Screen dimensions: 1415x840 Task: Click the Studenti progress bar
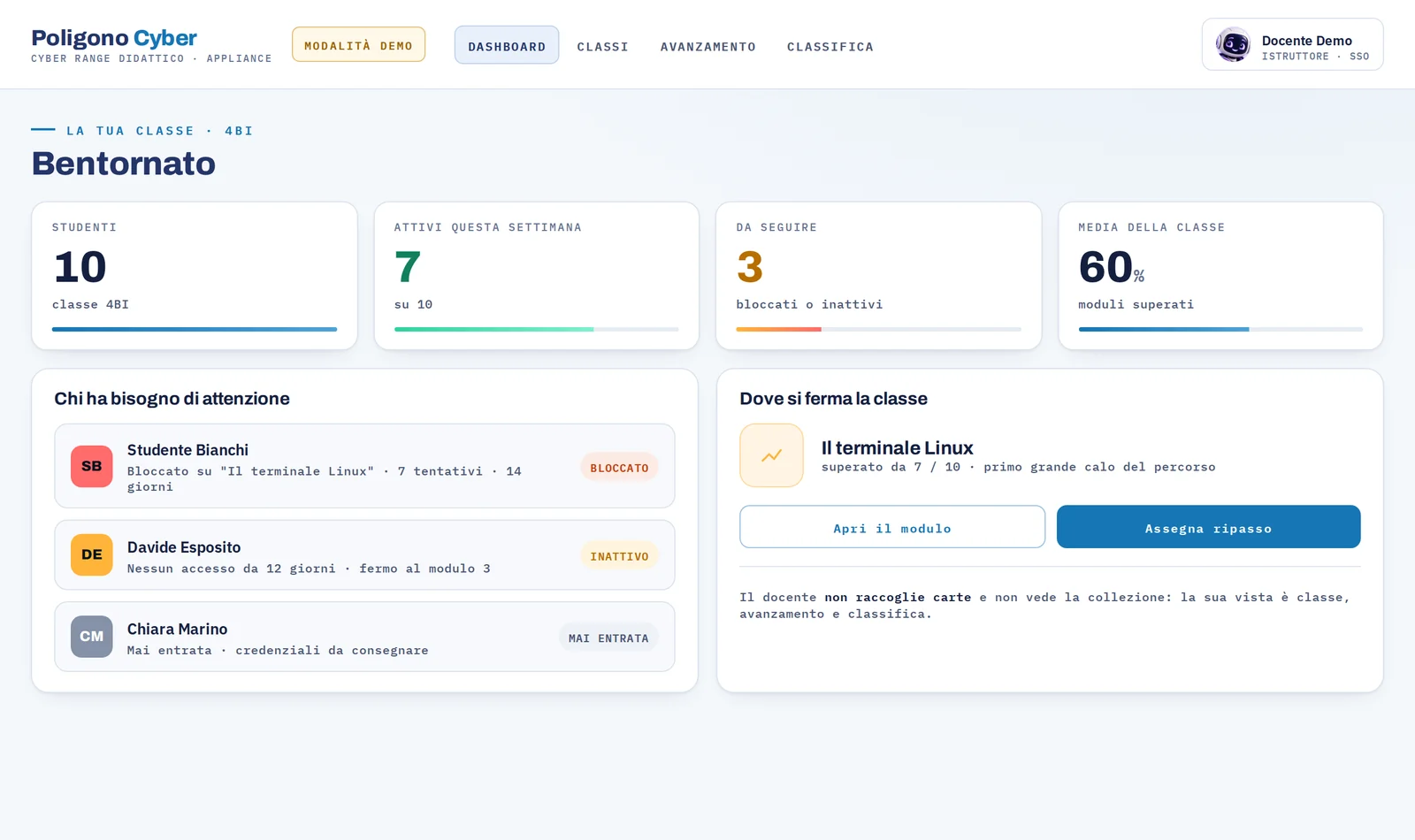click(195, 329)
